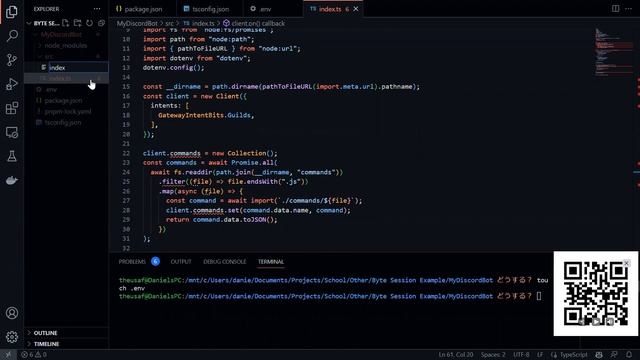Open the DEBUG CONSOLE panel tab

[224, 262]
